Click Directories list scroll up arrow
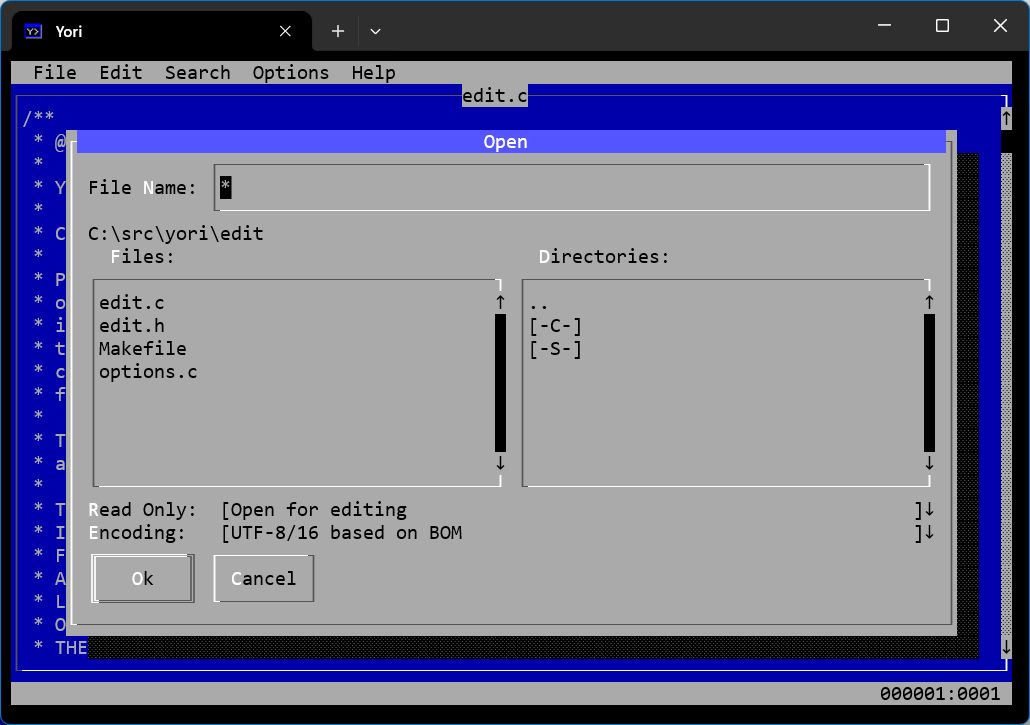Screen dimensions: 1030x725 (929, 302)
